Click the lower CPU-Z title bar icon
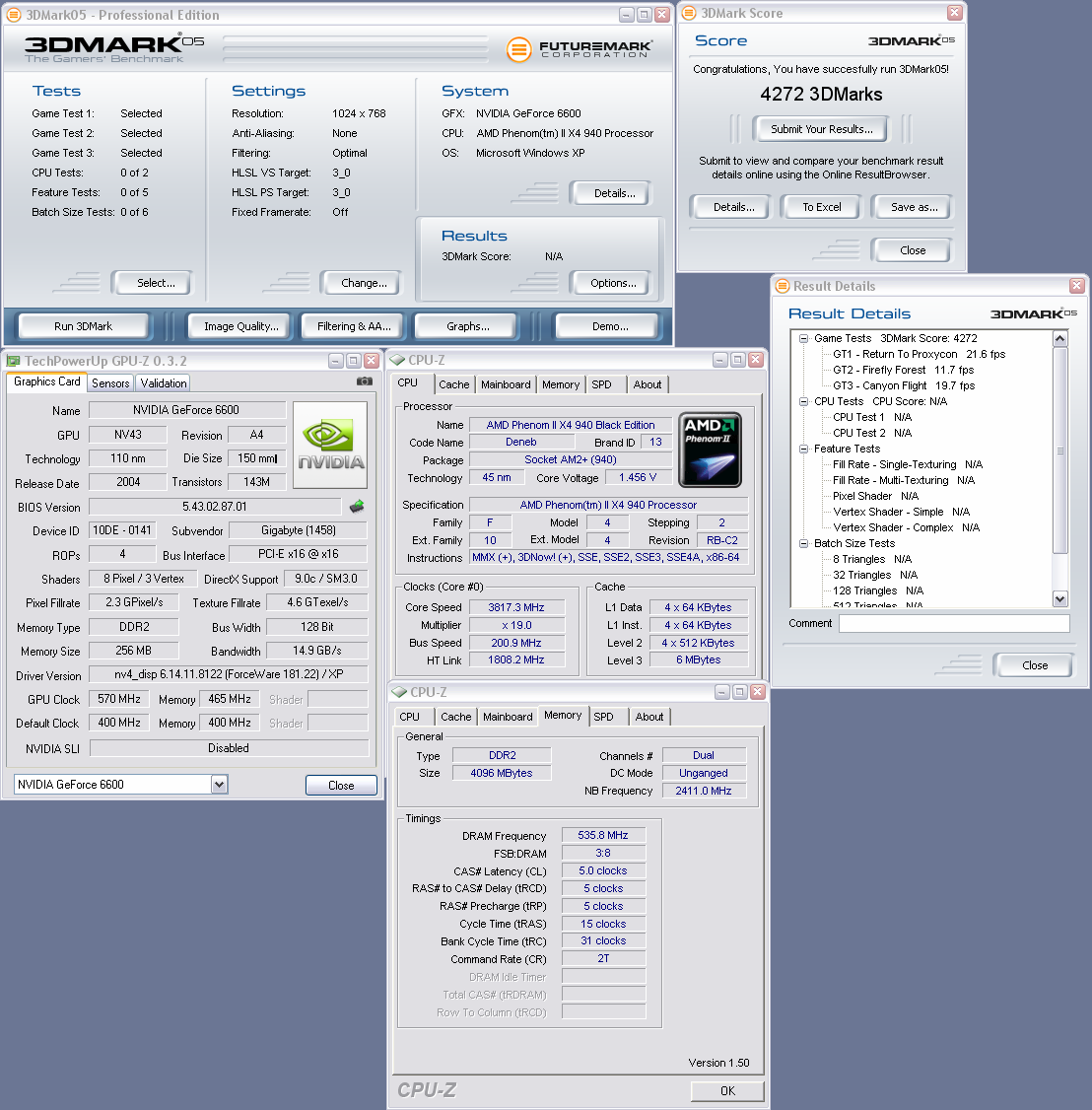 click(399, 692)
